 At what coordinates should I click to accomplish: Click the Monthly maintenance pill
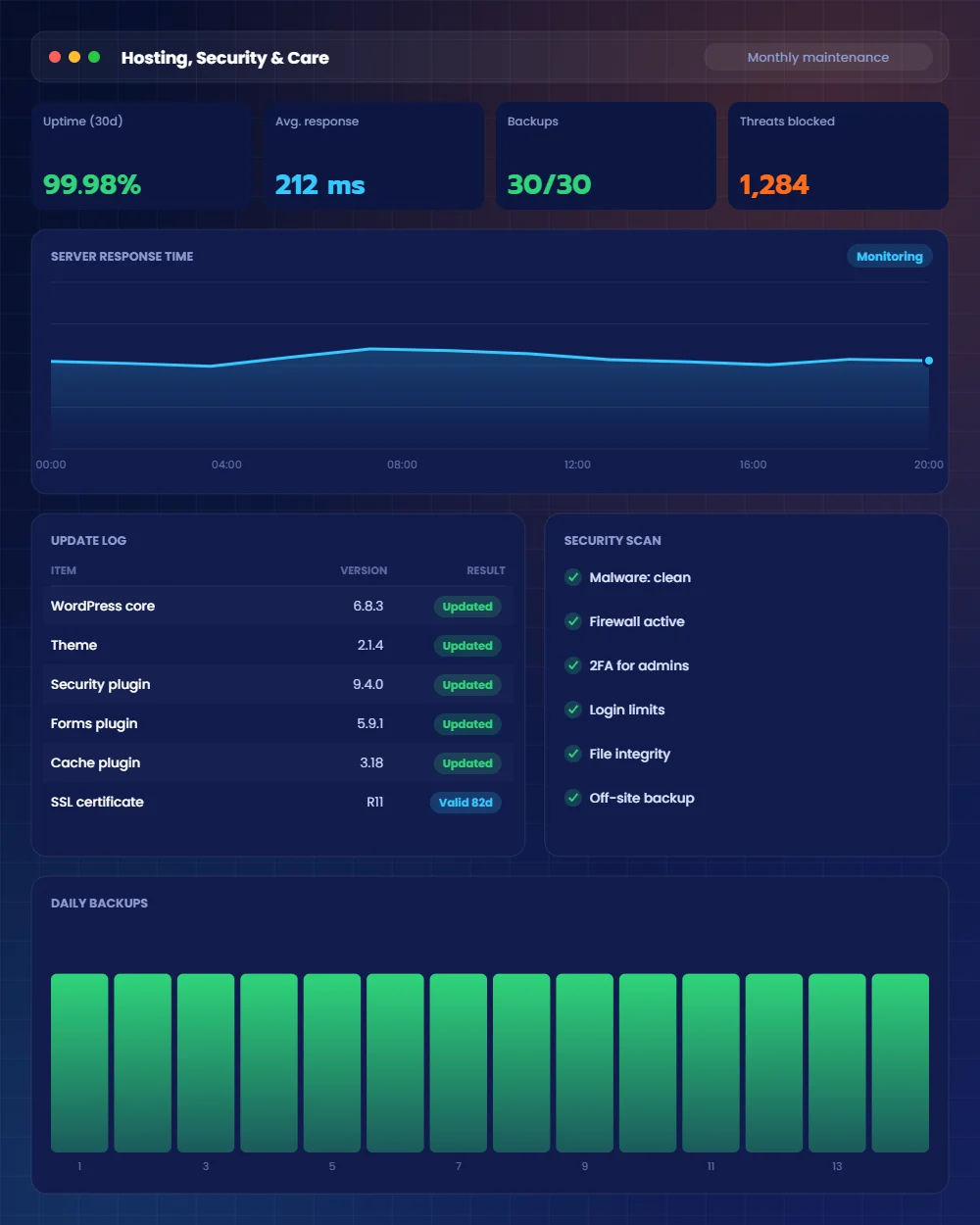click(818, 57)
